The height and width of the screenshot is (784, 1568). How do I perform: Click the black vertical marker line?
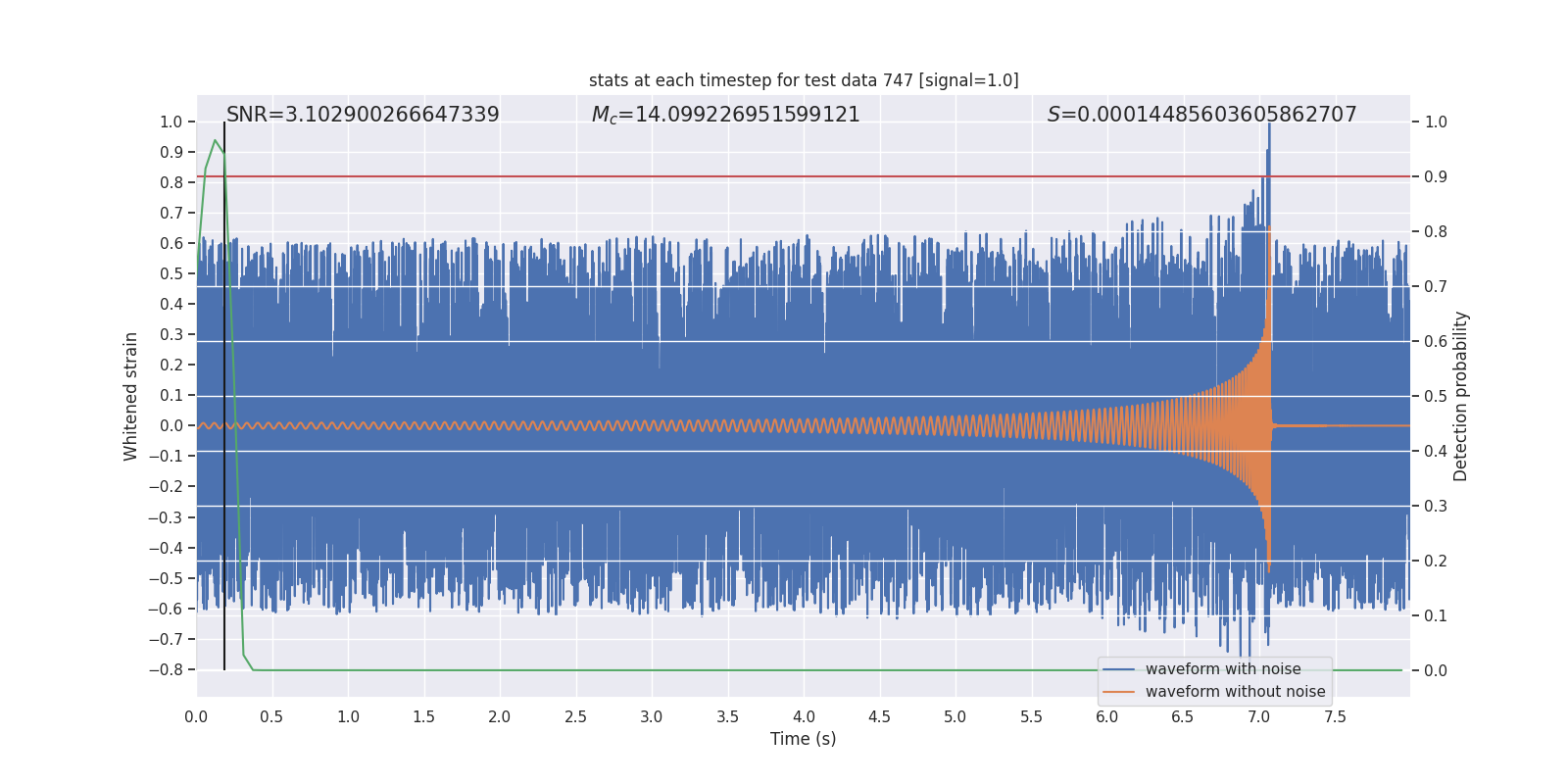click(x=224, y=392)
